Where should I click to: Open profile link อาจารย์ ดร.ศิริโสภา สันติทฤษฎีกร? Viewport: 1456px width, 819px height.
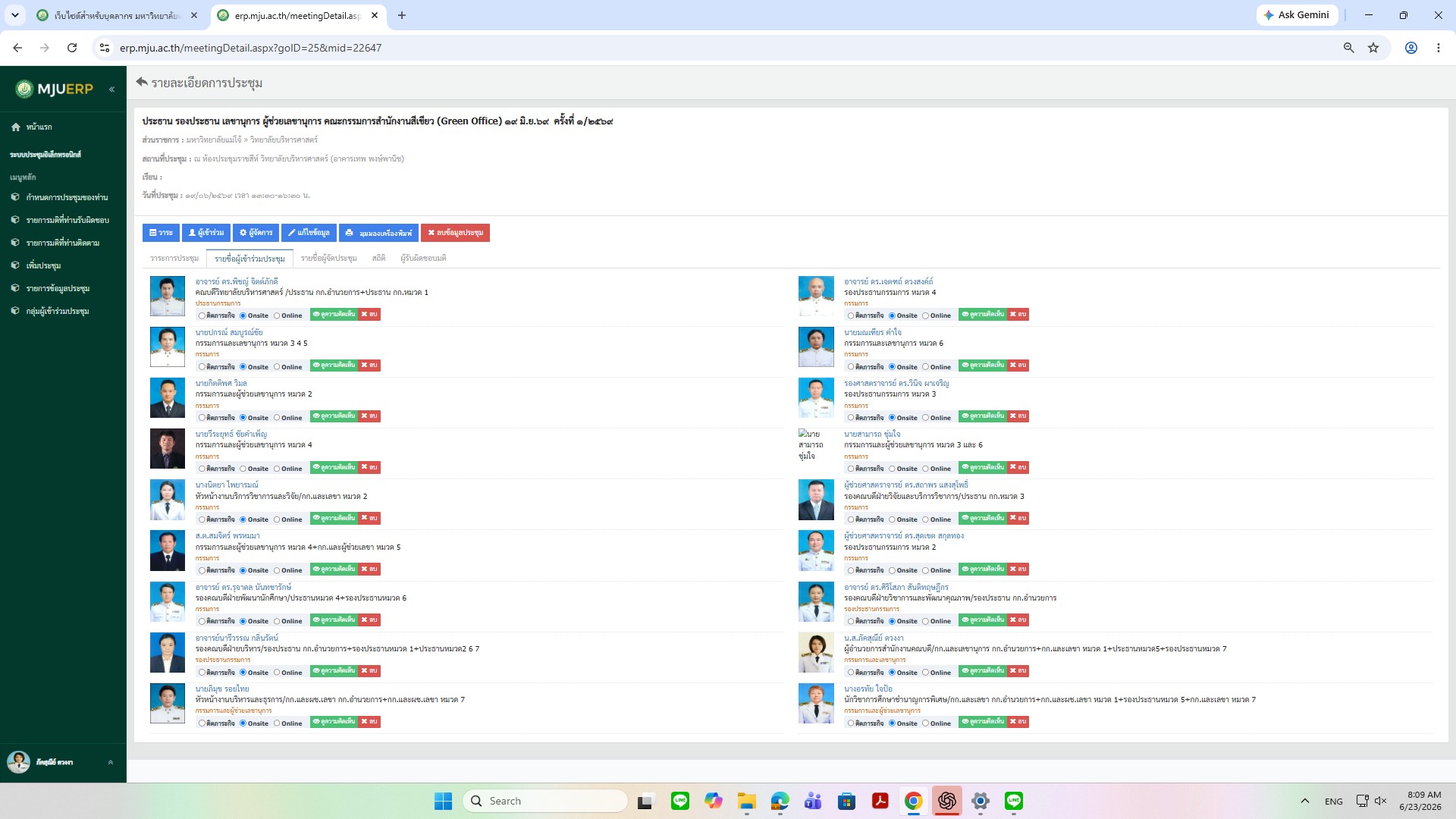click(896, 587)
